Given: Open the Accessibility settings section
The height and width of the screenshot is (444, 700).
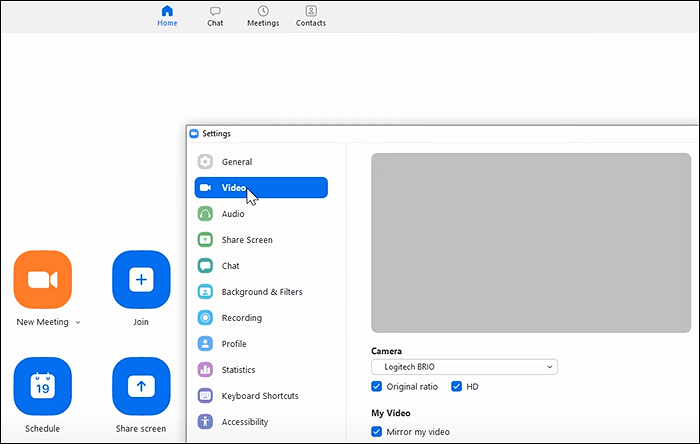Looking at the screenshot, I should point(244,422).
